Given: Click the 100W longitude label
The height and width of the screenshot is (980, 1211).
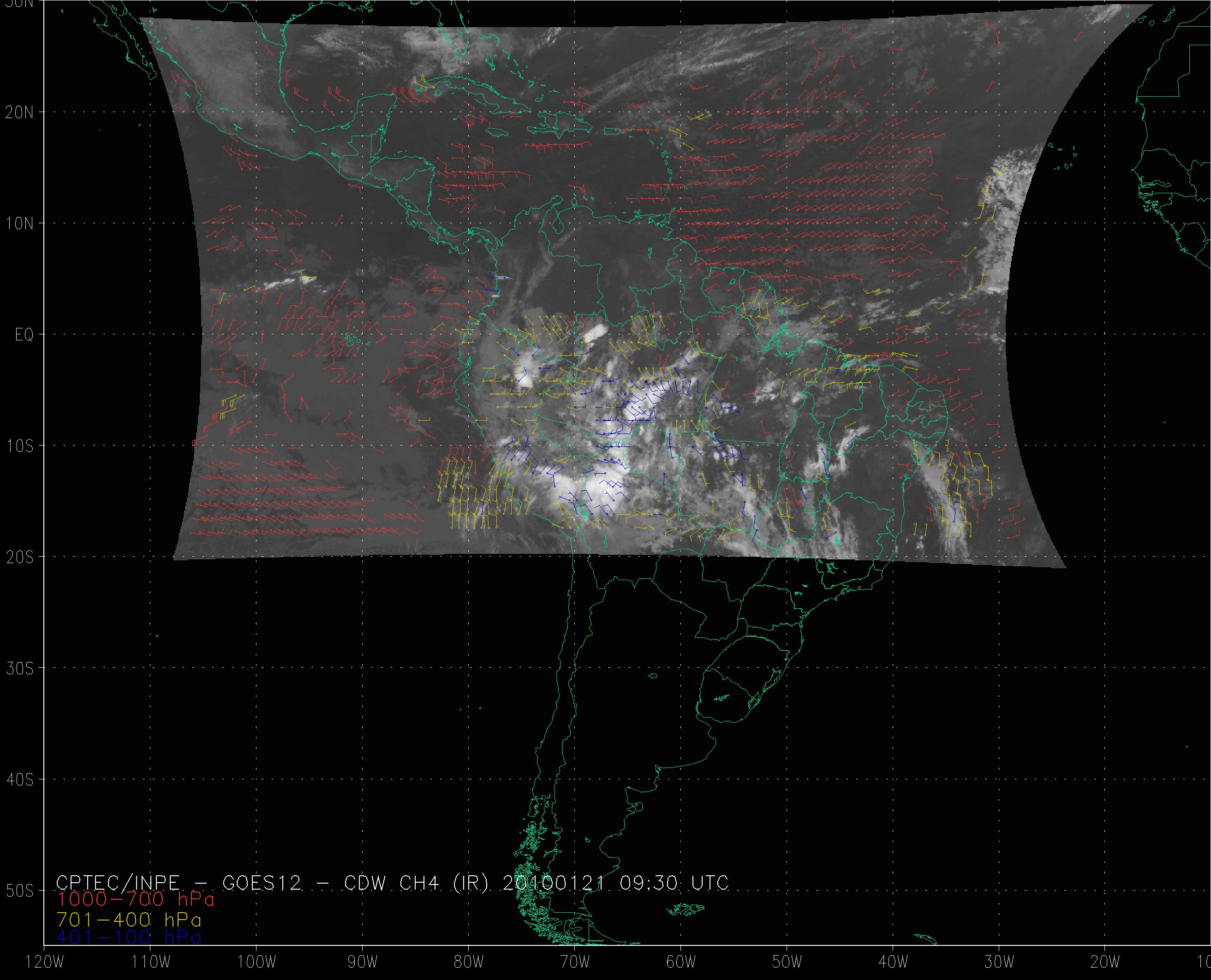Looking at the screenshot, I should 256,962.
